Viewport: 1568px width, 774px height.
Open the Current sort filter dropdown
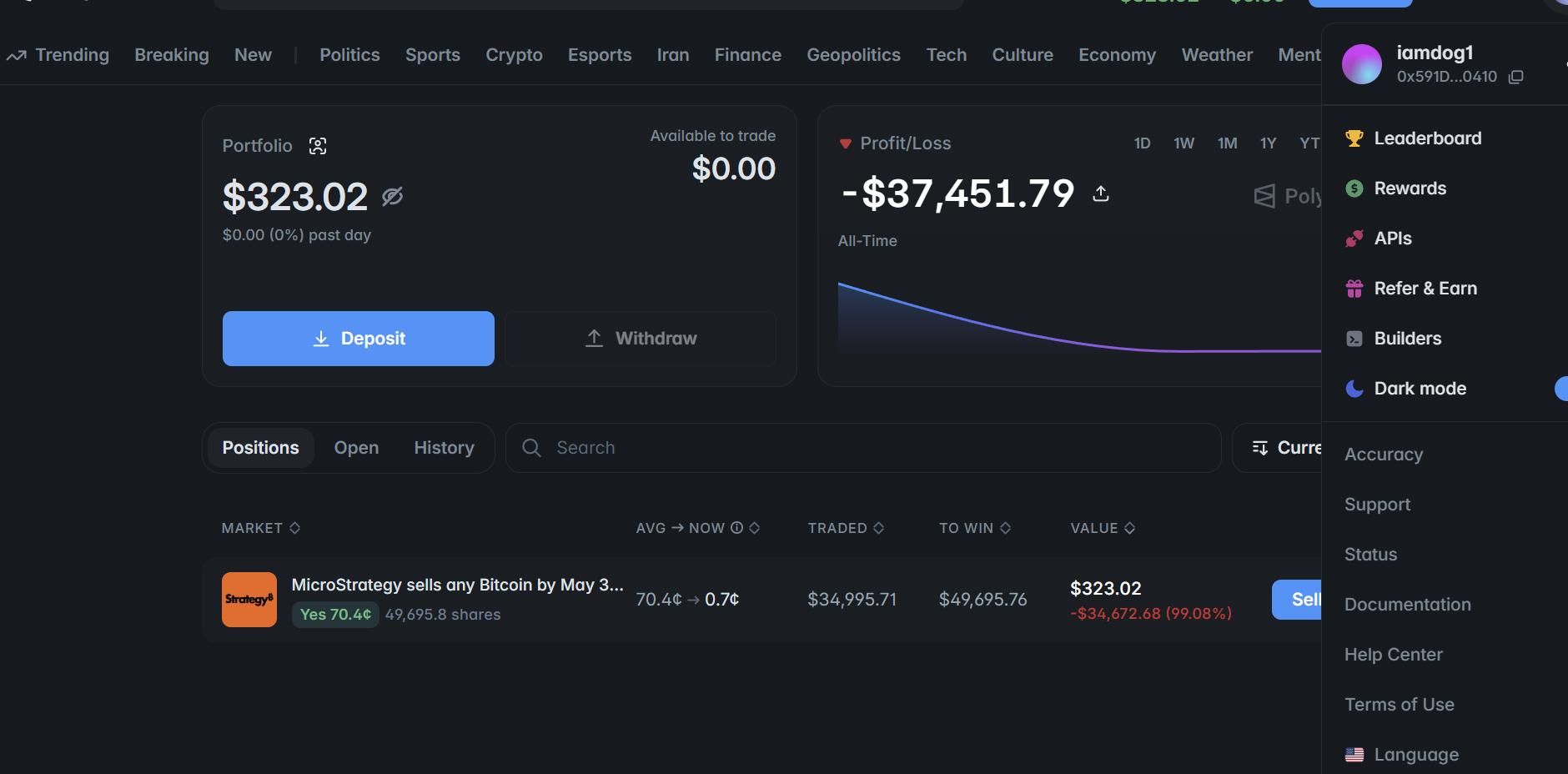tap(1278, 448)
